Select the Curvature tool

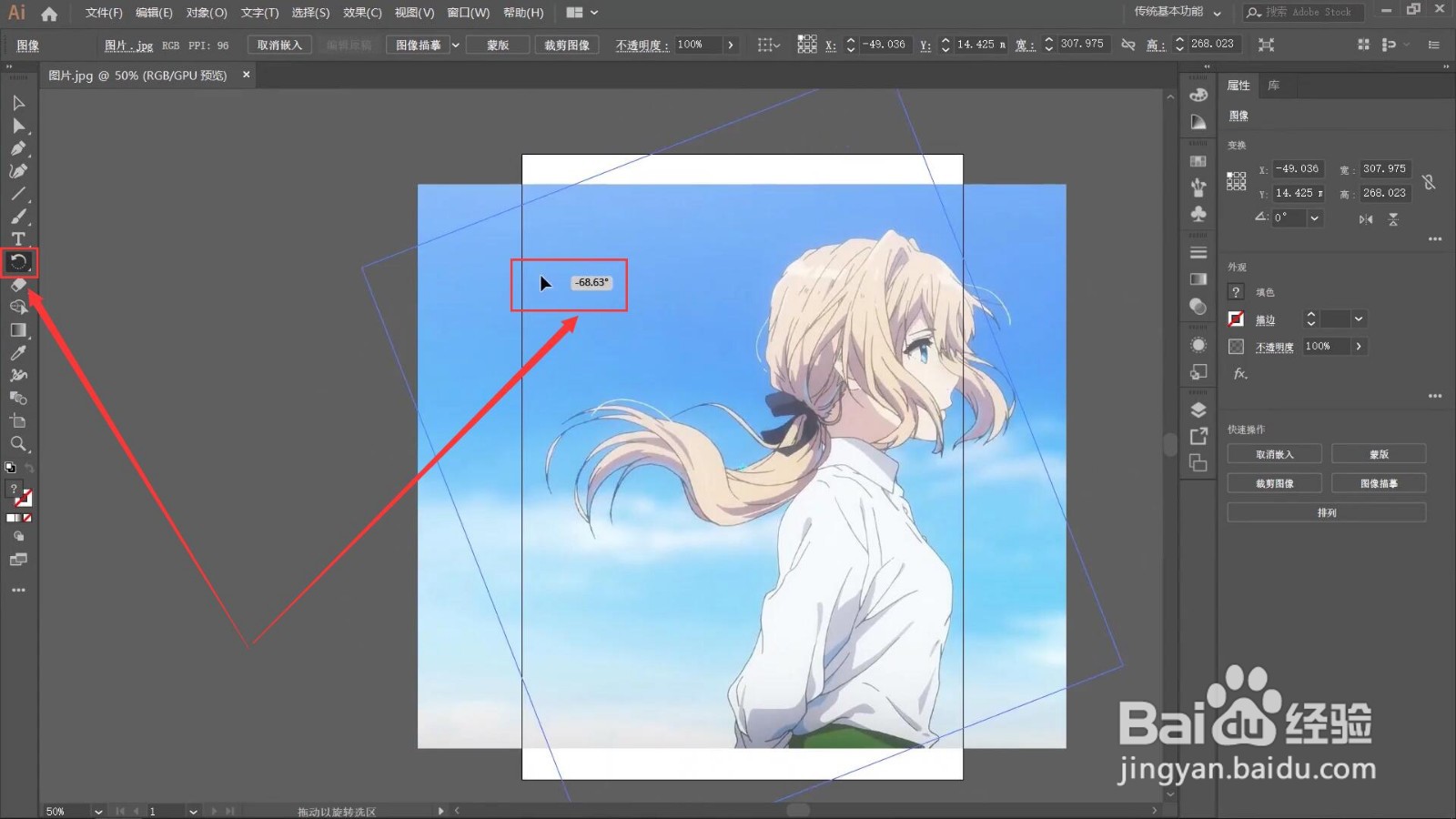click(18, 171)
